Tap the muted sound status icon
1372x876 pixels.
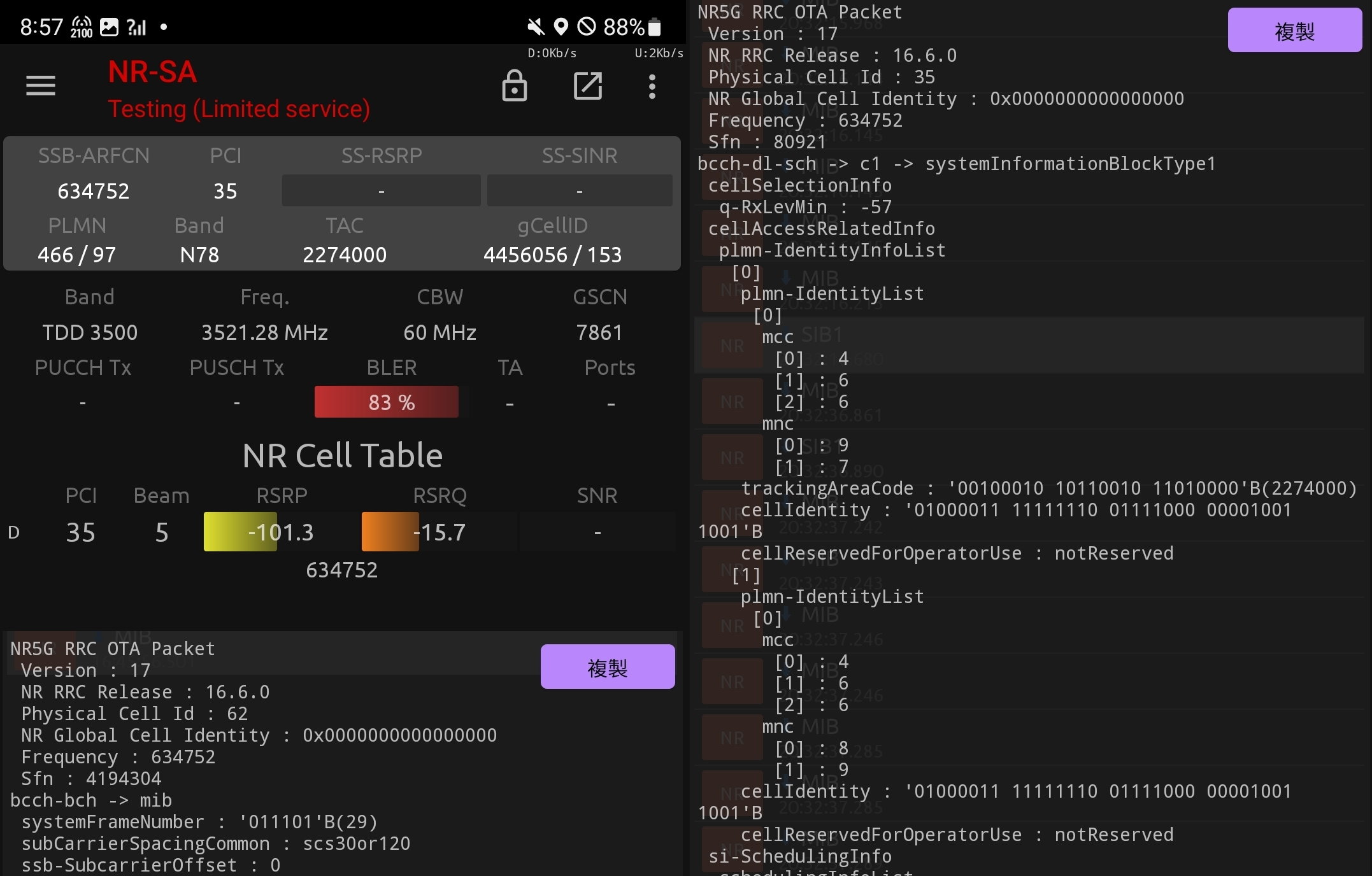click(536, 27)
